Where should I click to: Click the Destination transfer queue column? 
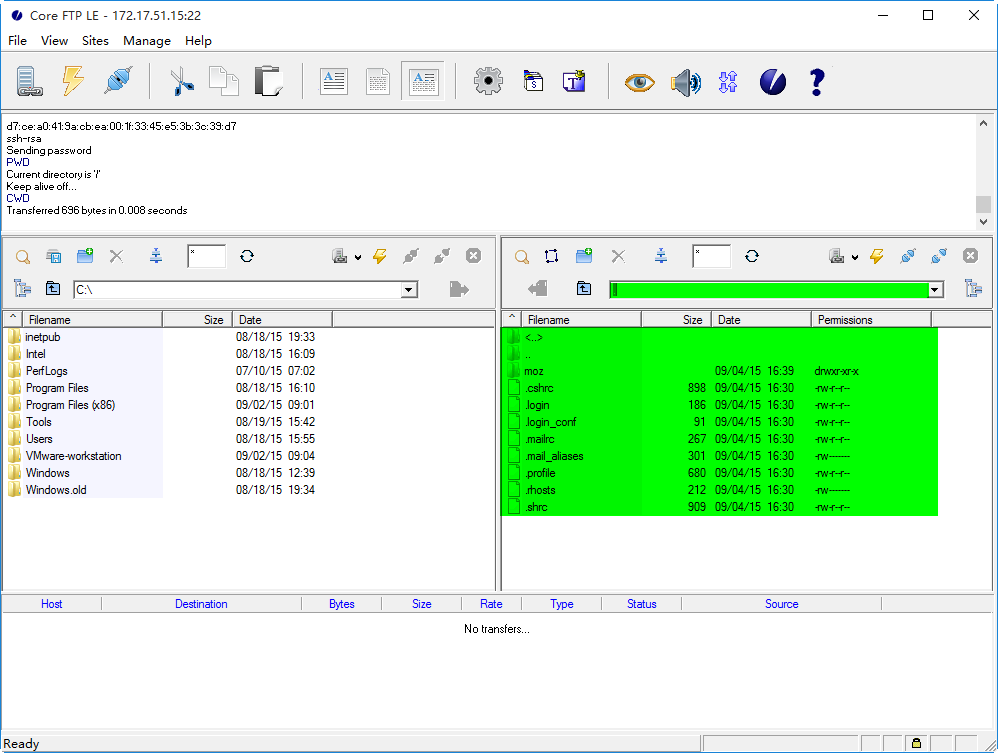tap(201, 604)
